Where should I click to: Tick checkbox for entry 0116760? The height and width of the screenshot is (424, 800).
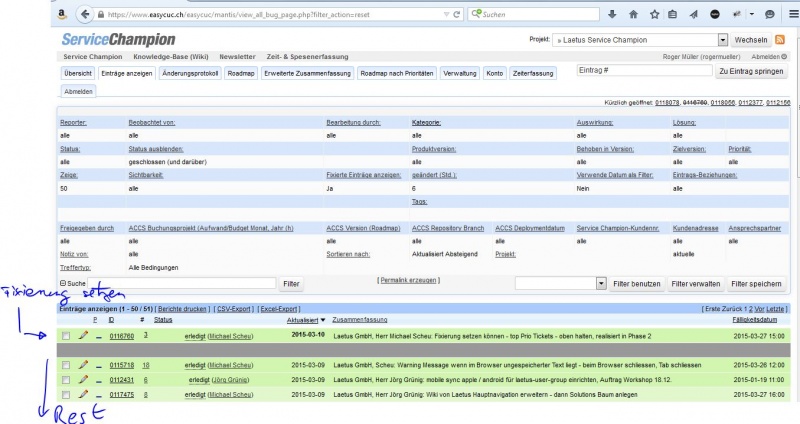[x=66, y=336]
